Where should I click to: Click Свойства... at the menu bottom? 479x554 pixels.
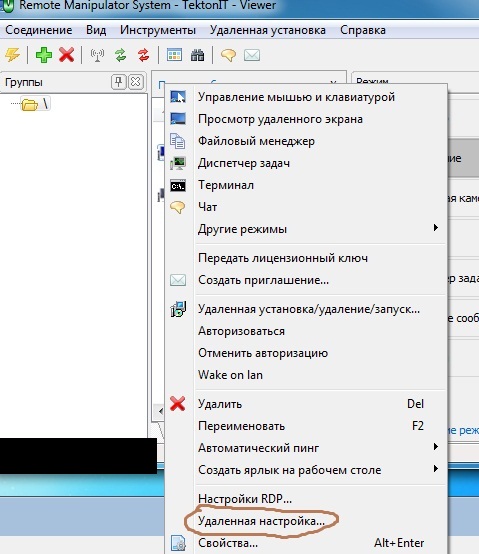point(228,543)
